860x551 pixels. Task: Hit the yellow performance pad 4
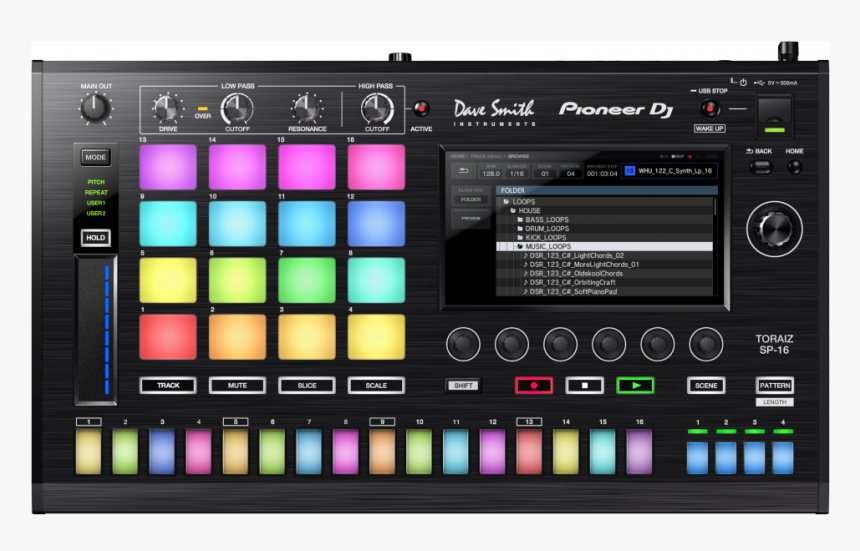pos(376,337)
